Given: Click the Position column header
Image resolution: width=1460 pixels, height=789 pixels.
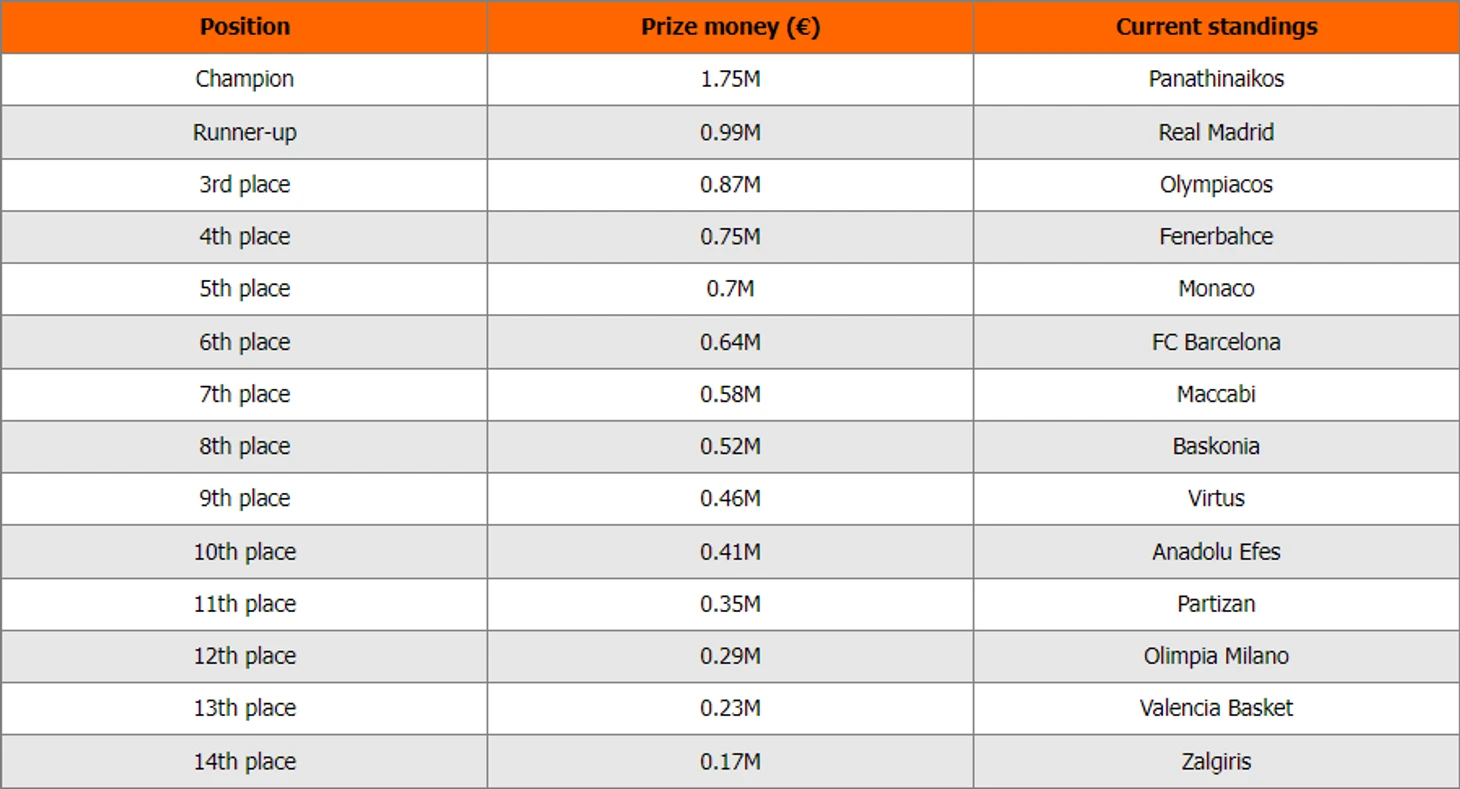Looking at the screenshot, I should click(x=245, y=27).
